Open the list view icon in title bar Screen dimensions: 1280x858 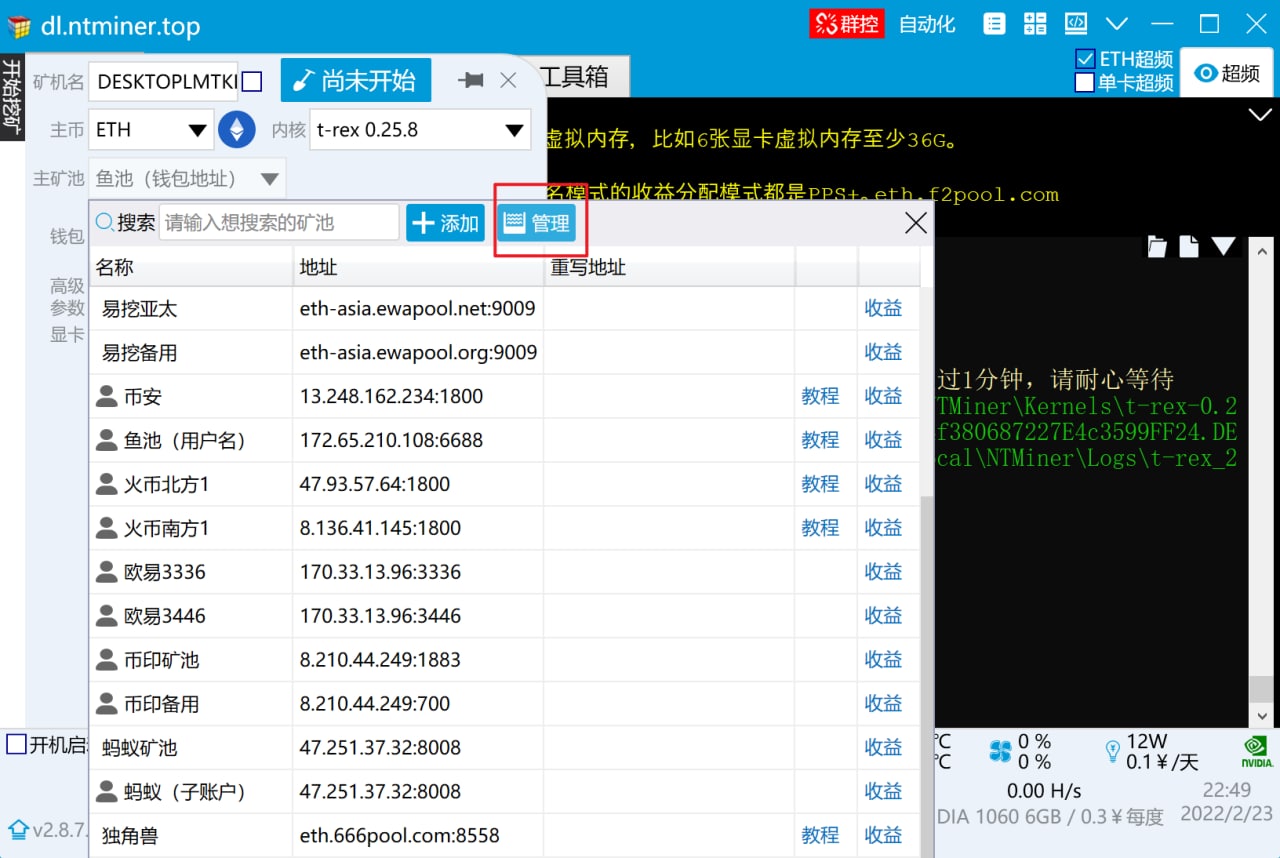pos(993,24)
